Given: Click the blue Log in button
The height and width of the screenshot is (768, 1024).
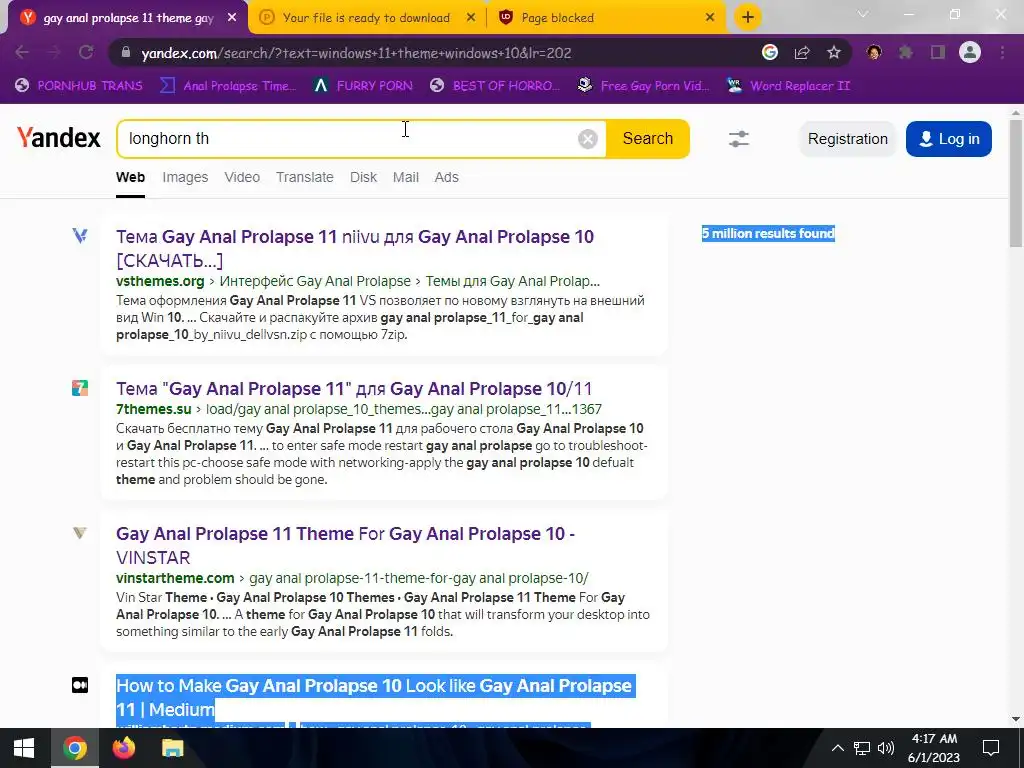Looking at the screenshot, I should 948,138.
